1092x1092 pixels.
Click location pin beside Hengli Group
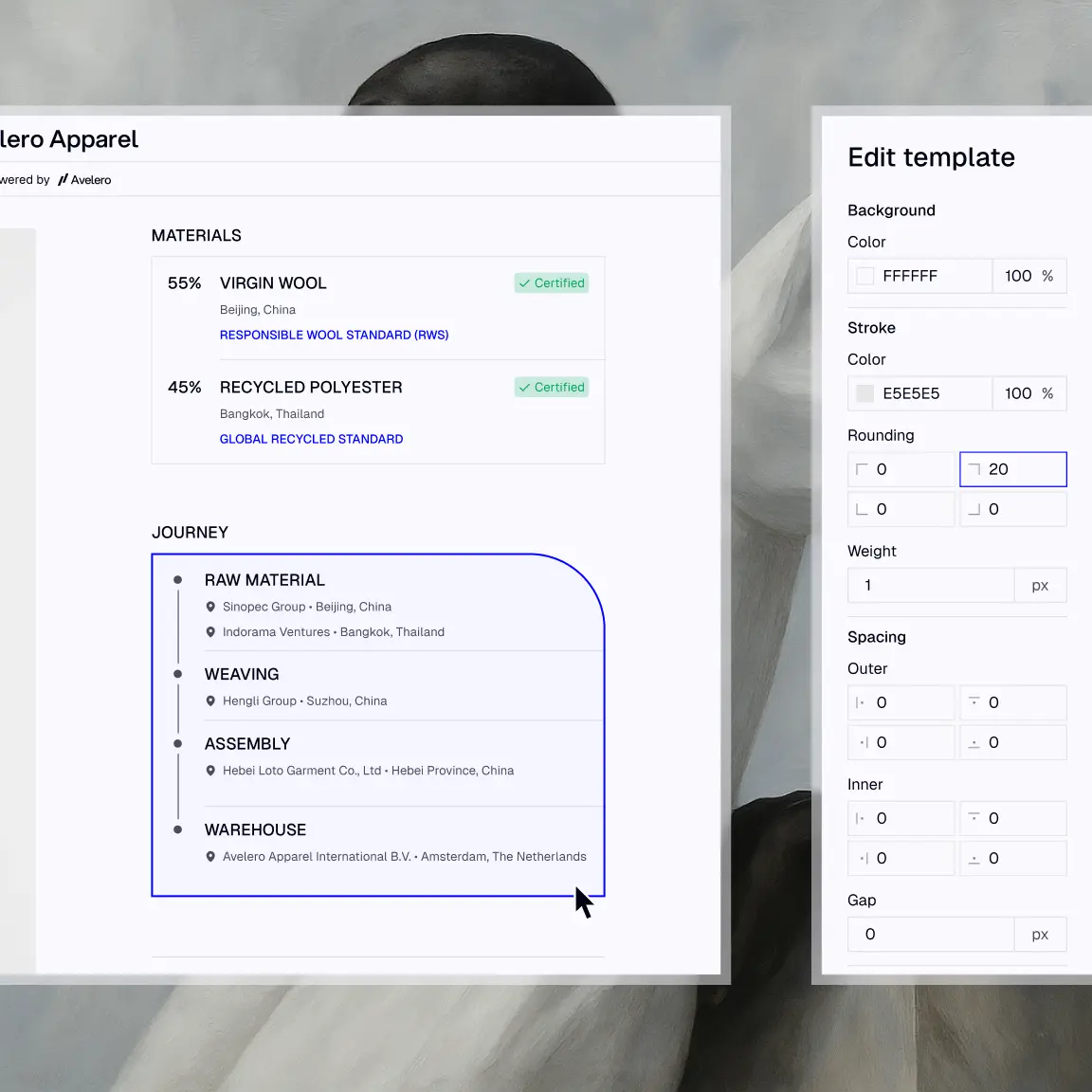(210, 701)
